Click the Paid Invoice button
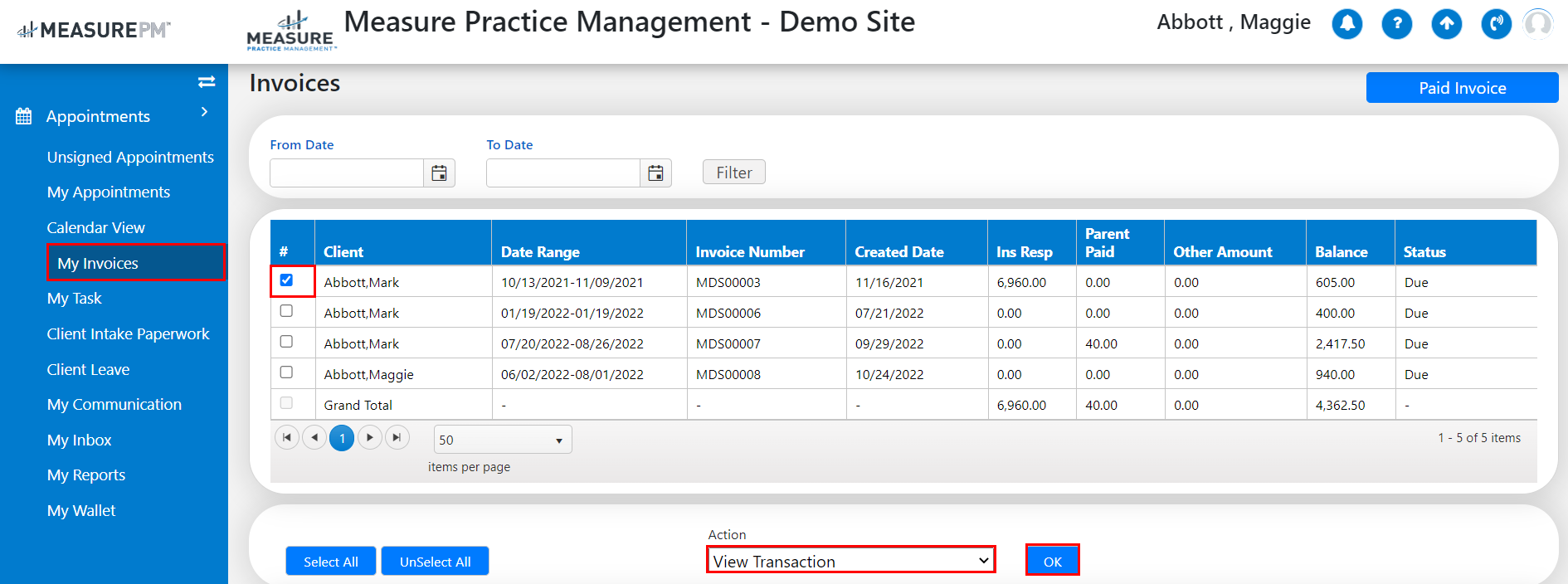 (x=1462, y=88)
